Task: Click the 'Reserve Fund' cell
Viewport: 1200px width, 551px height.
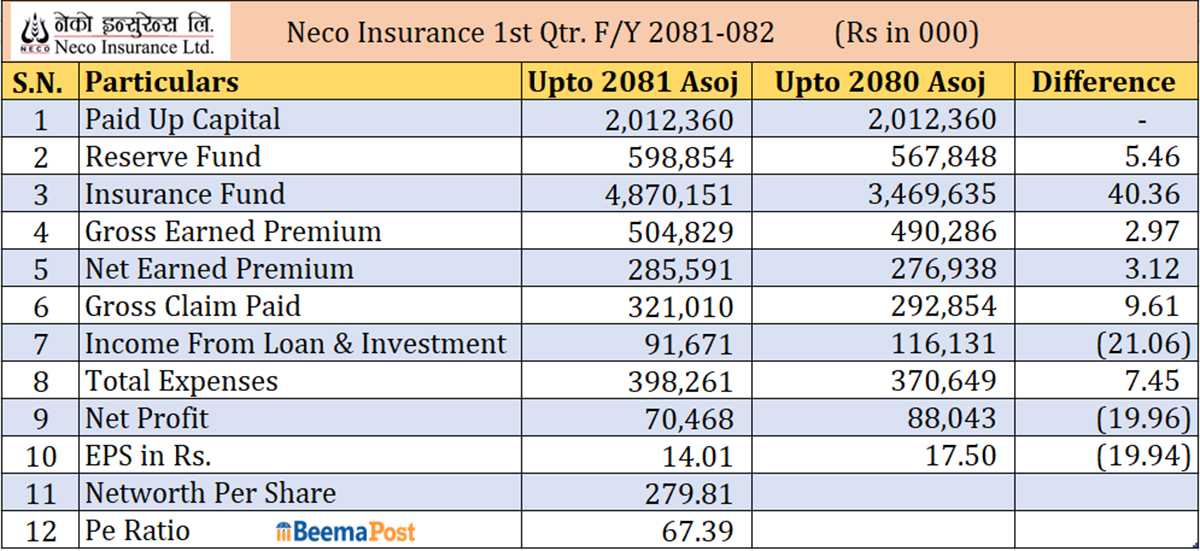Action: pyautogui.click(x=173, y=157)
